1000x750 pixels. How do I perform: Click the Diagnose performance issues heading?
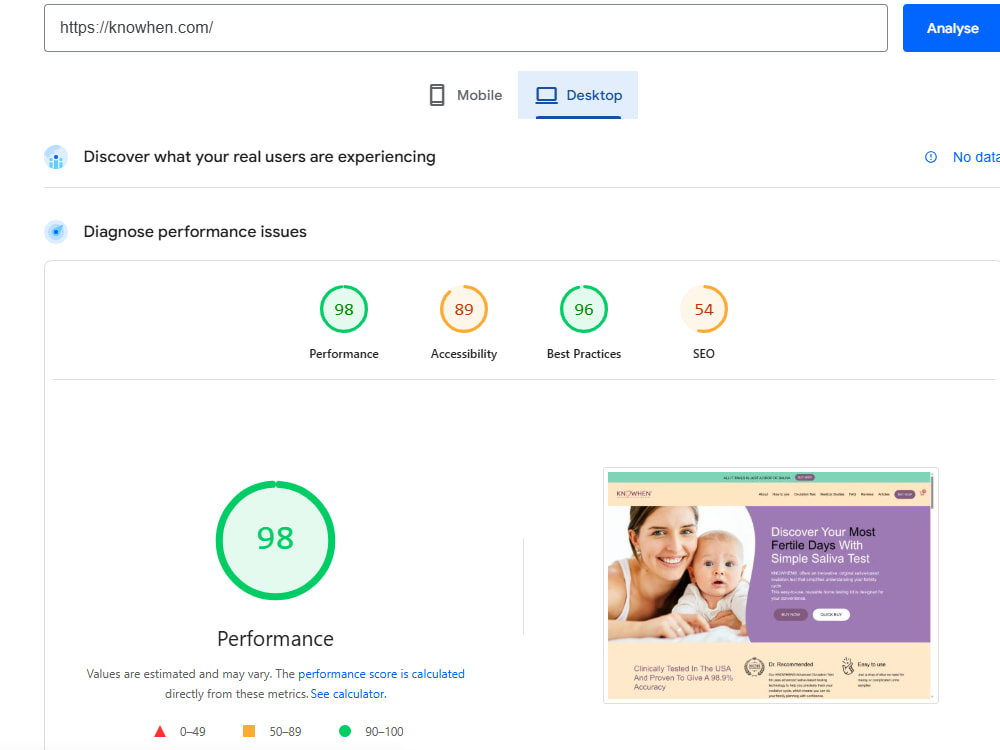(x=195, y=232)
